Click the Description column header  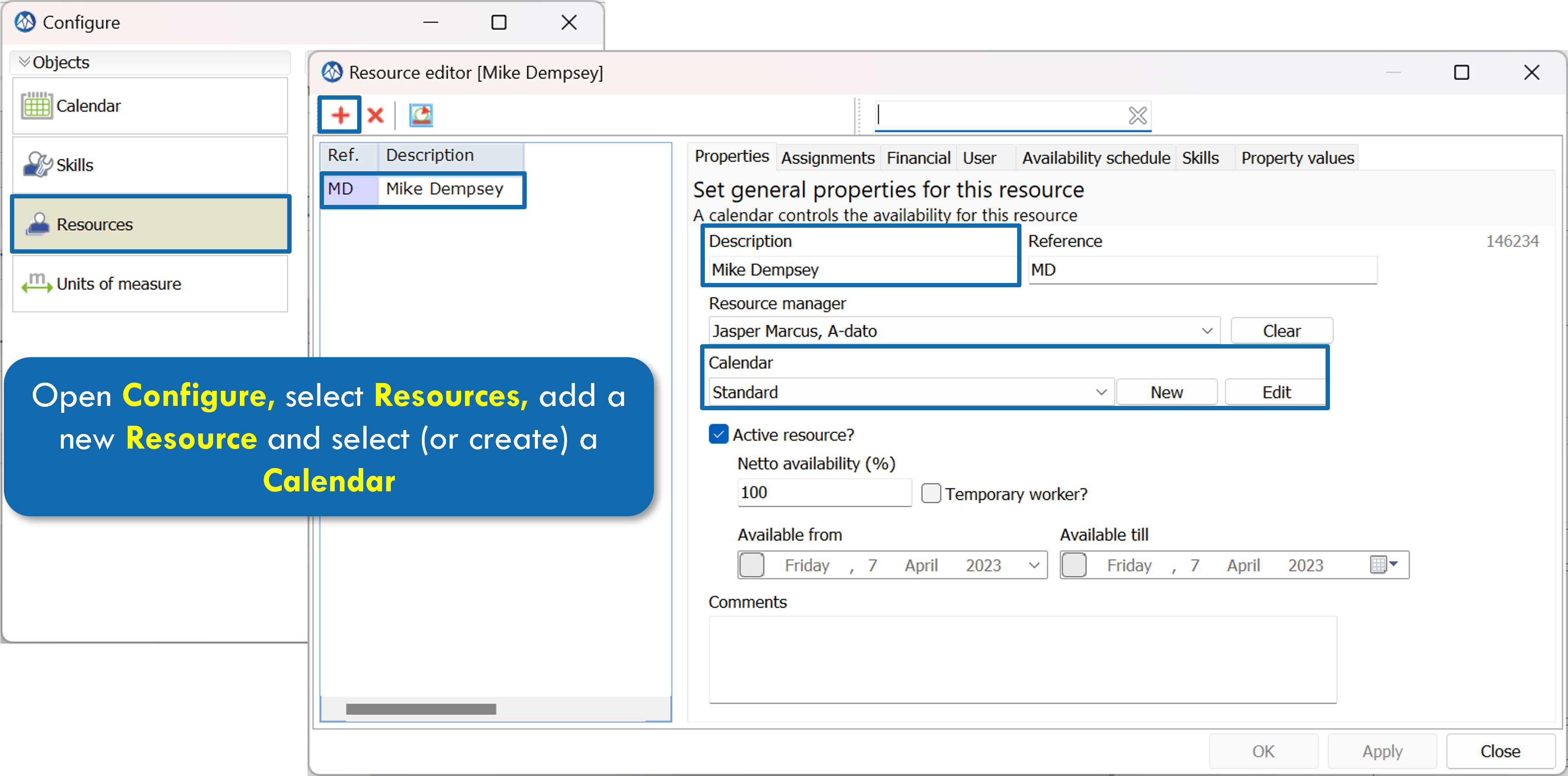450,155
